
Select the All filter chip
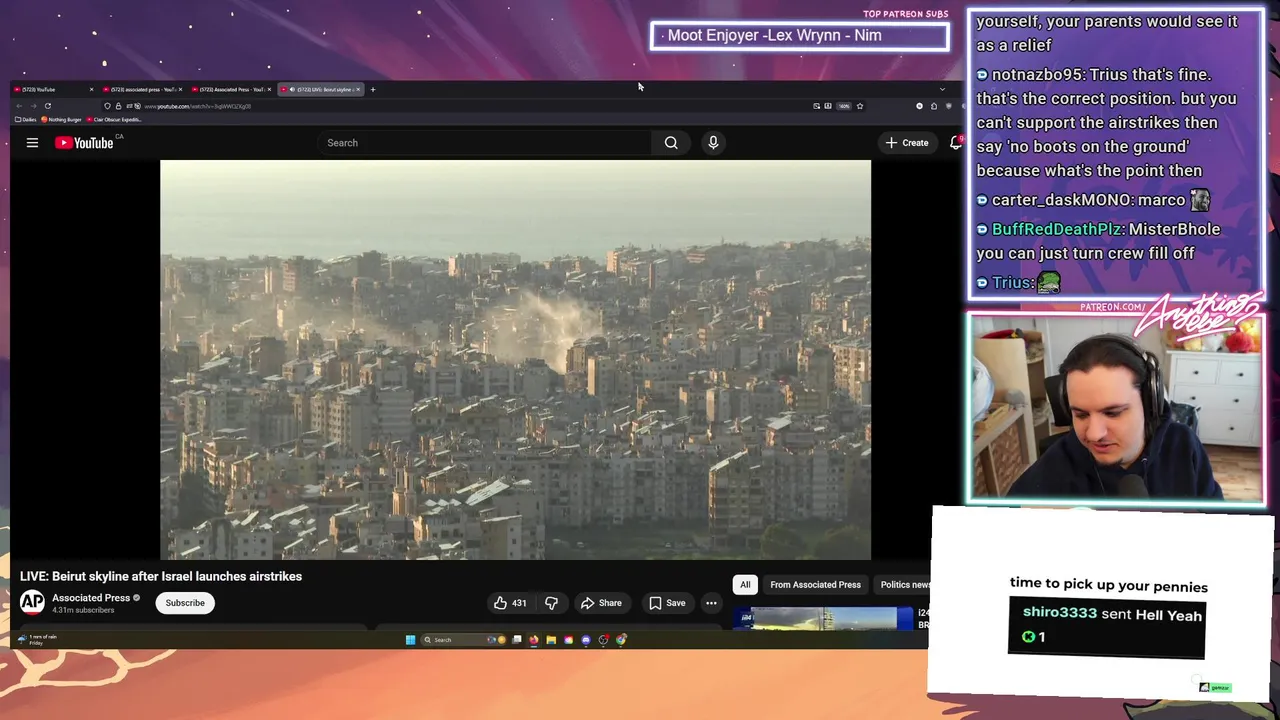click(745, 585)
